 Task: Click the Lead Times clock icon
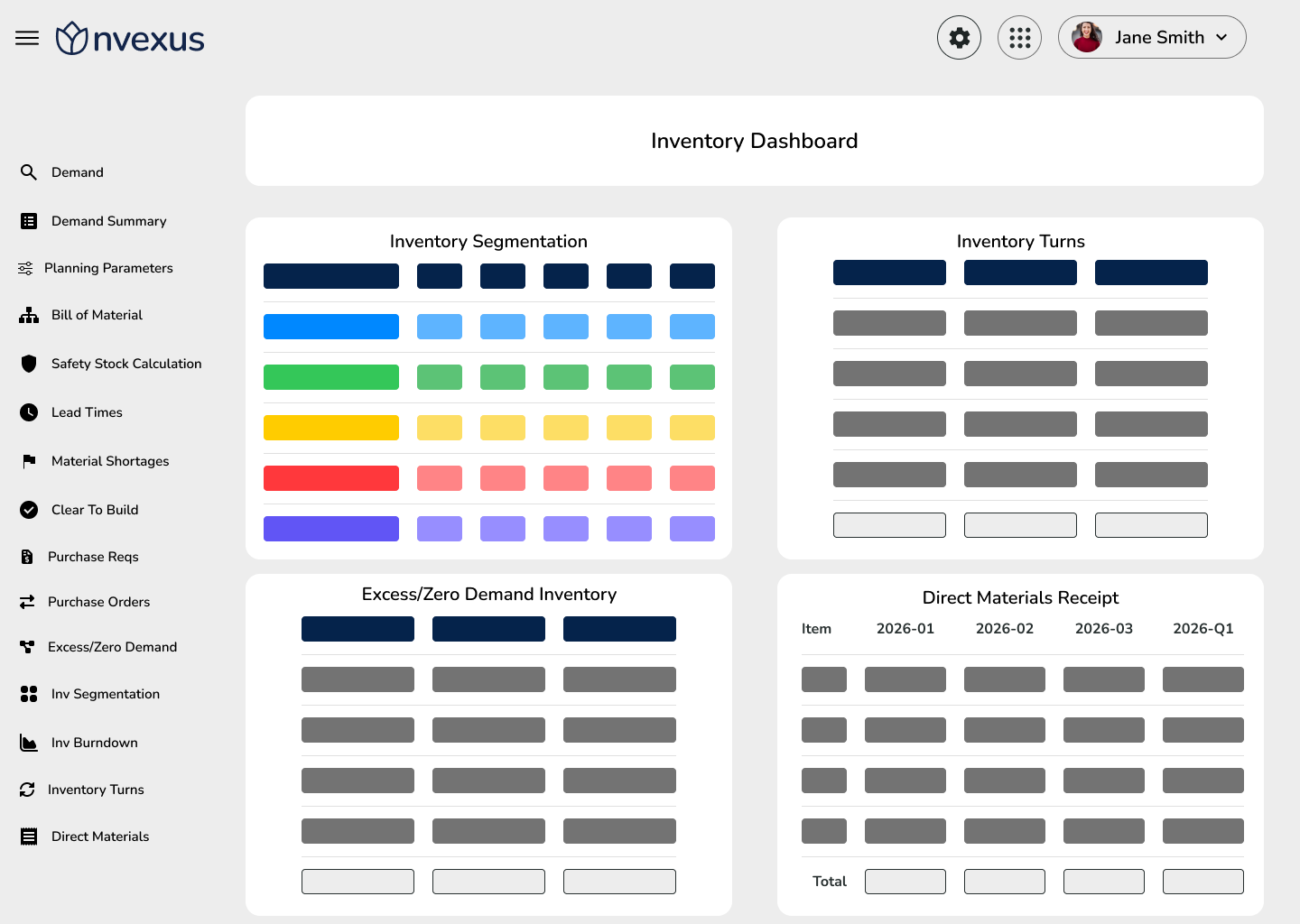pos(29,412)
